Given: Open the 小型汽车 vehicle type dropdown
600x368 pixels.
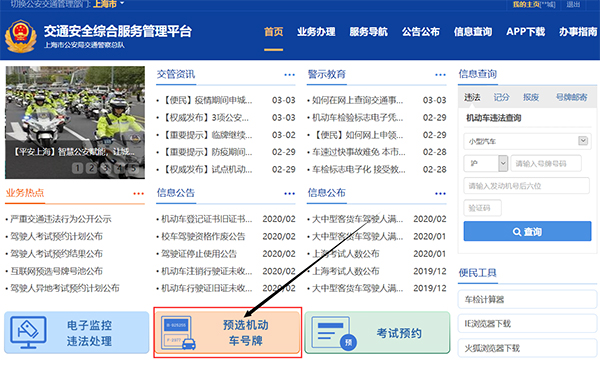Looking at the screenshot, I should click(x=527, y=141).
